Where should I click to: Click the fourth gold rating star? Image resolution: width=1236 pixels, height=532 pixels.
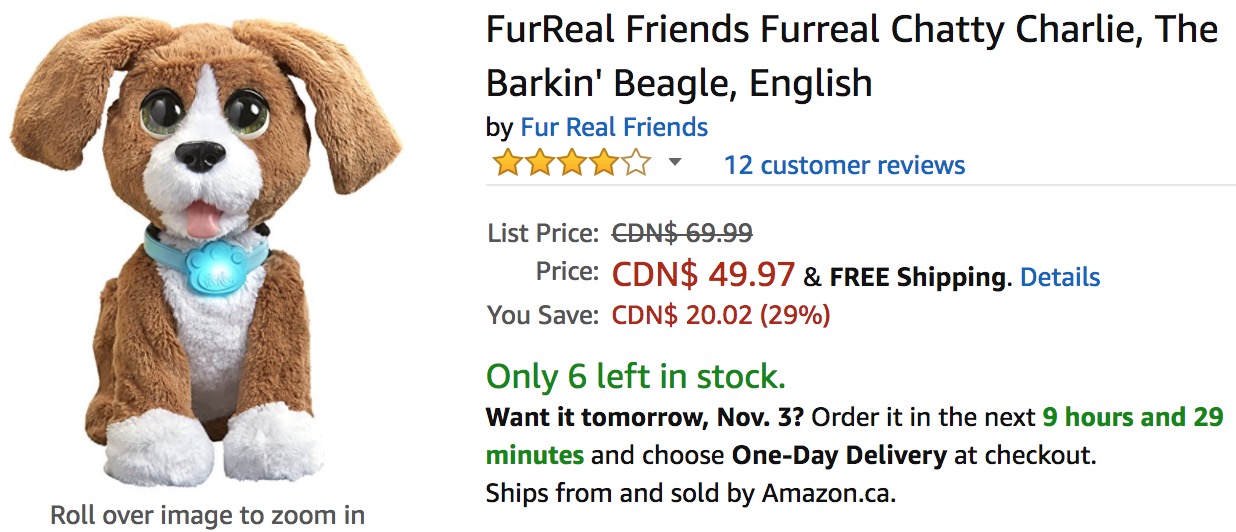(603, 163)
